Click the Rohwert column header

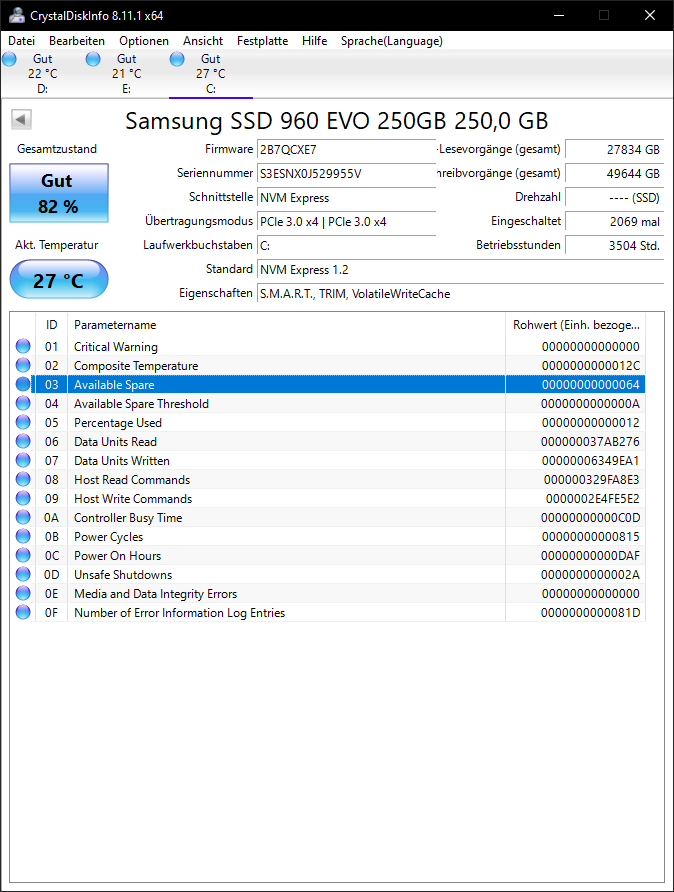click(x=576, y=325)
